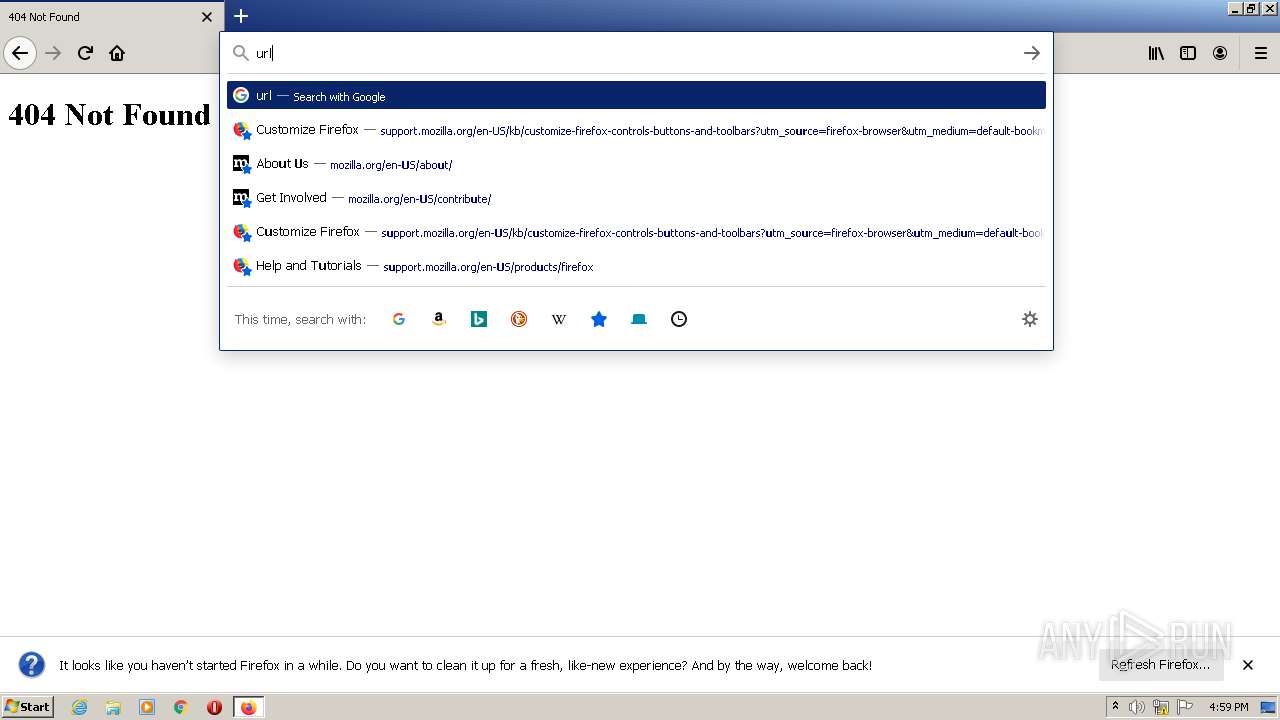Image resolution: width=1280 pixels, height=720 pixels.
Task: Select the 404 Not Found tab
Action: click(x=112, y=16)
